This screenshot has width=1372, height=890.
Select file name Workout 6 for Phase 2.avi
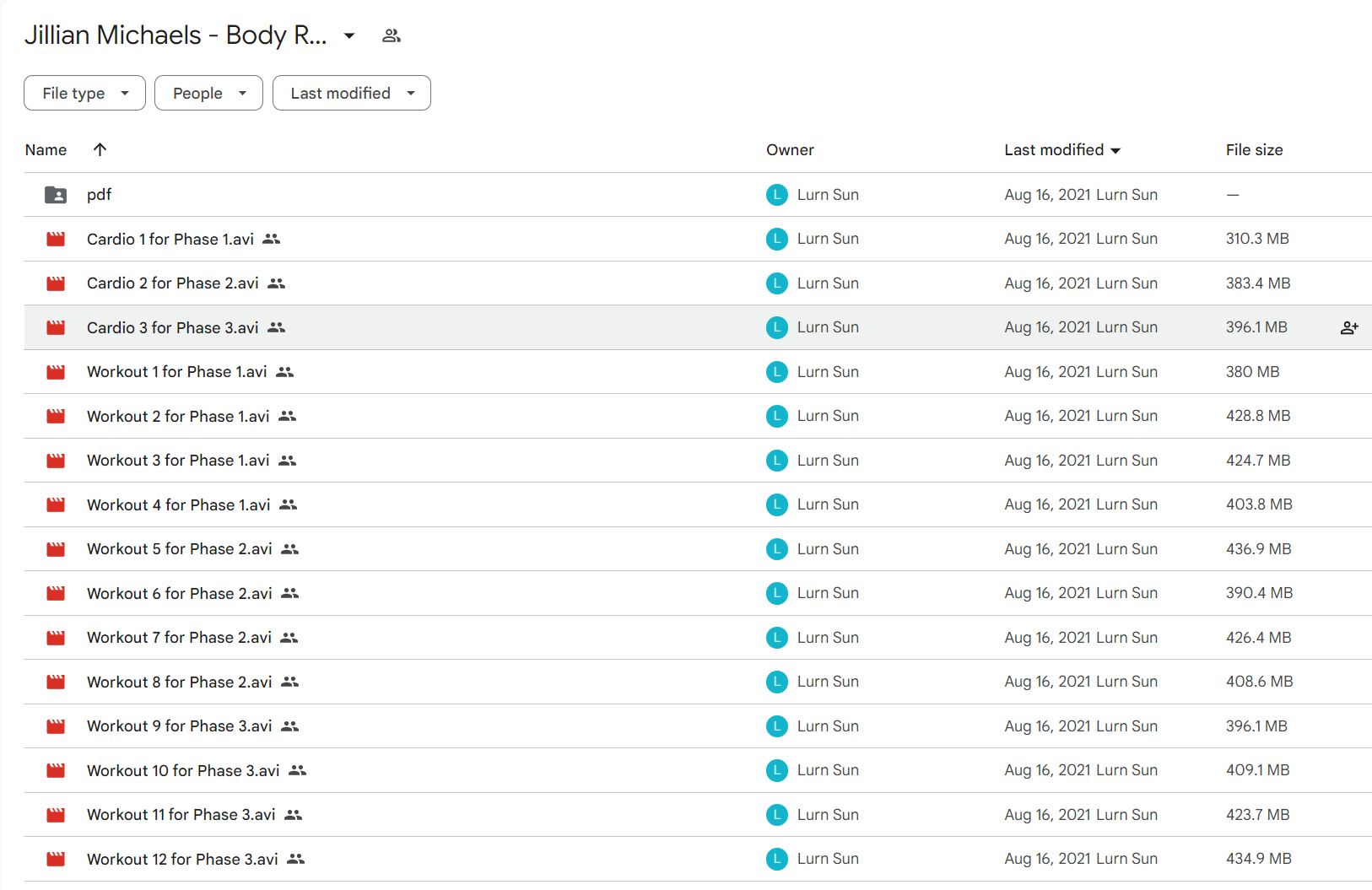point(180,593)
